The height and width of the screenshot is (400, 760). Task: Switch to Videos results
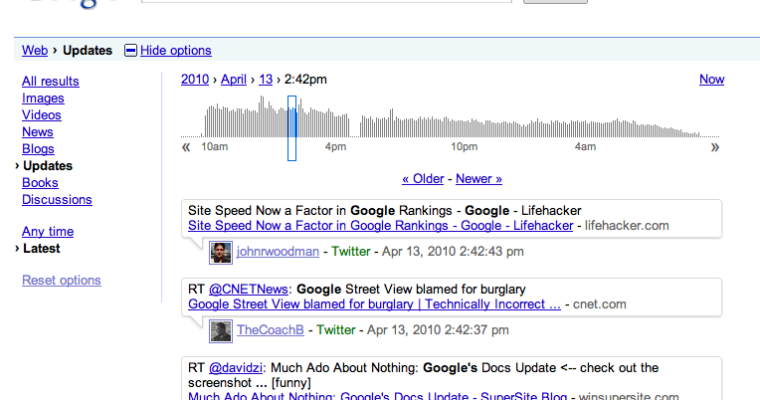pos(42,115)
